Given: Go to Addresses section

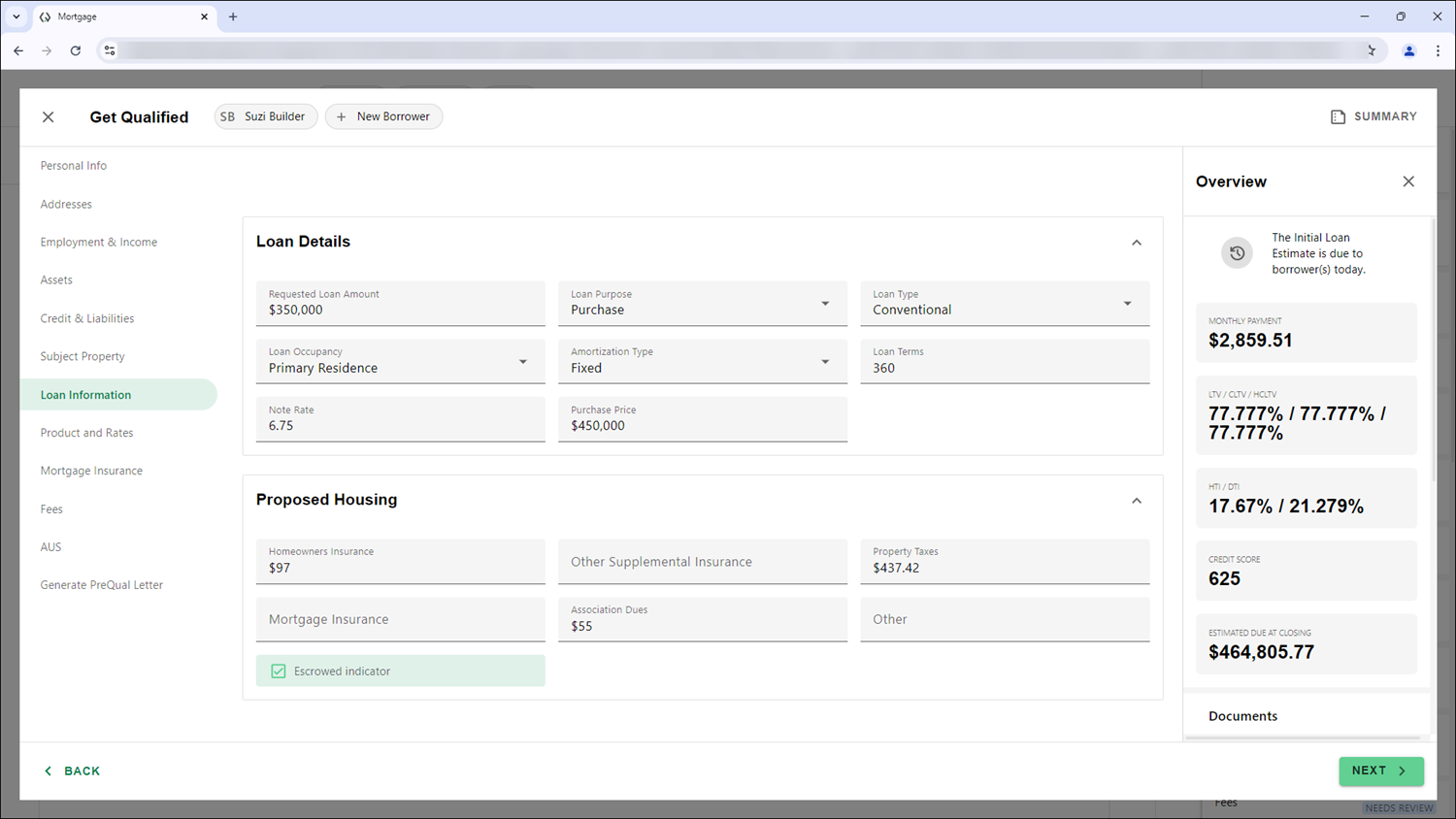Looking at the screenshot, I should (x=66, y=204).
